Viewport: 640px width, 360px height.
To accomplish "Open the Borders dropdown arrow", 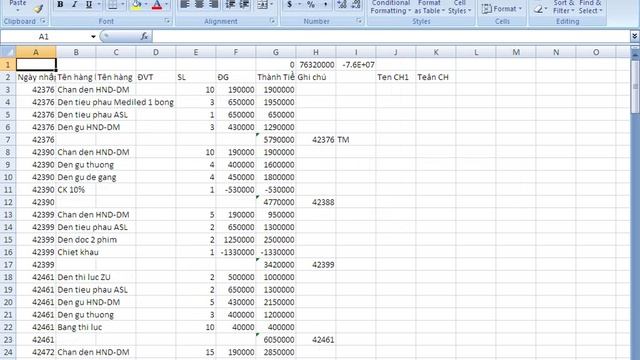I will [122, 5].
